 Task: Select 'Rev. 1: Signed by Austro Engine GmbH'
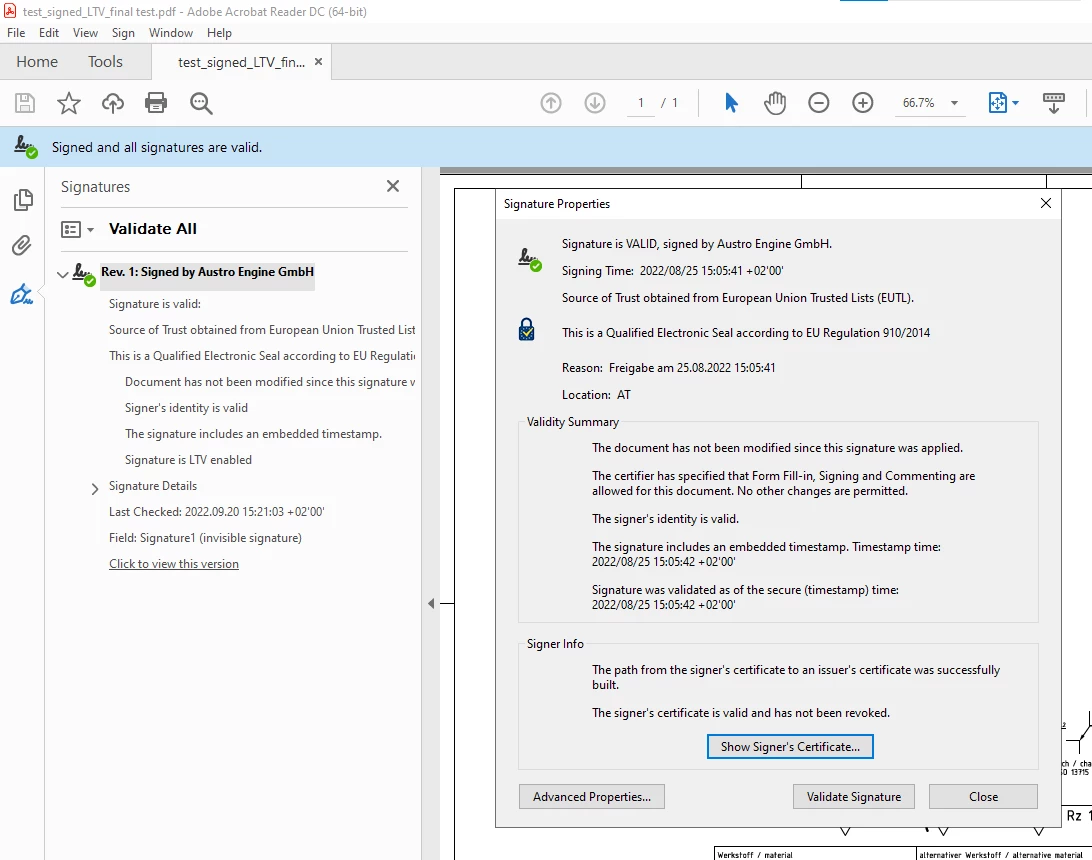[x=207, y=272]
